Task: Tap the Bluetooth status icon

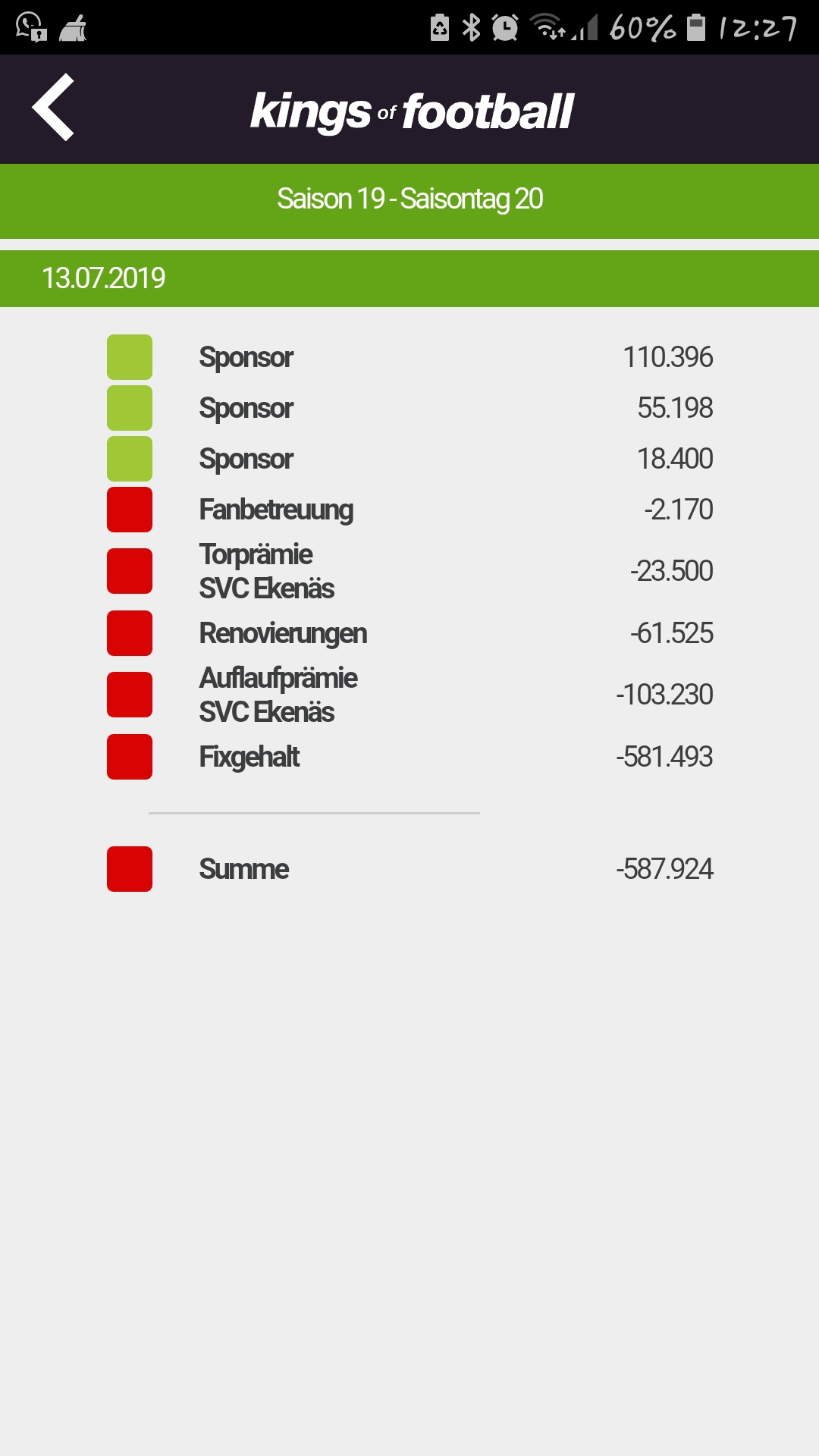Action: [472, 27]
